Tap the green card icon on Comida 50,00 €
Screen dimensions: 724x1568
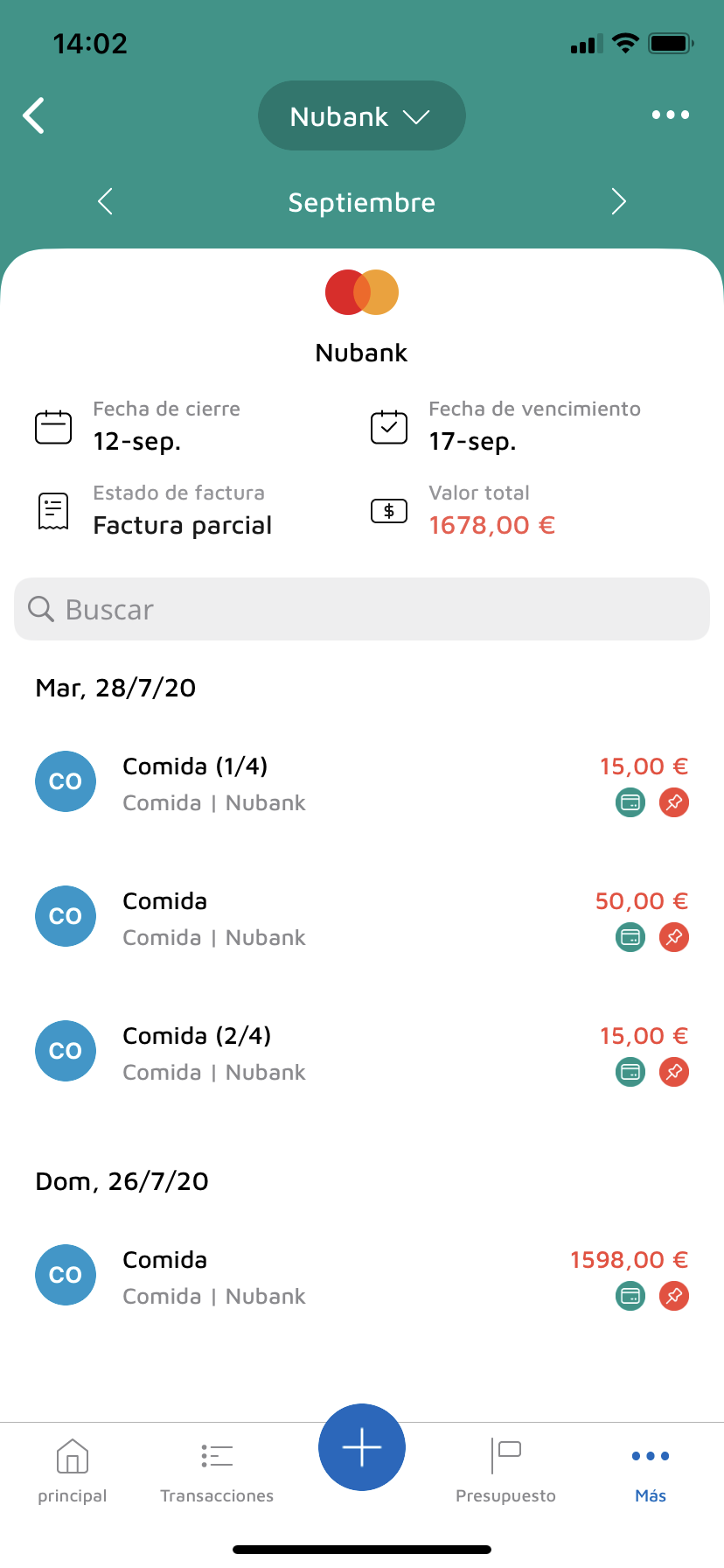point(630,937)
